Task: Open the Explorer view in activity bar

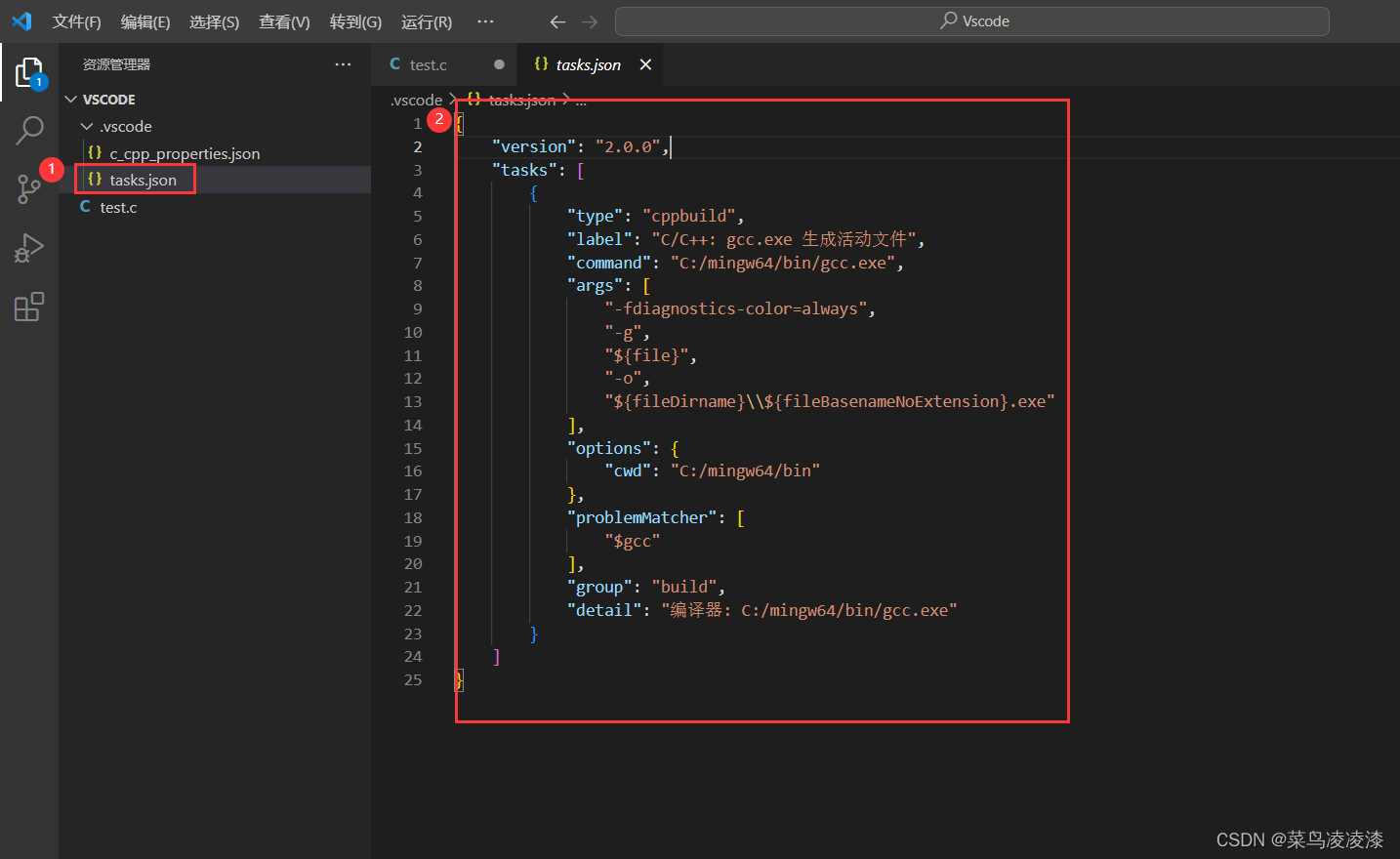Action: click(29, 72)
